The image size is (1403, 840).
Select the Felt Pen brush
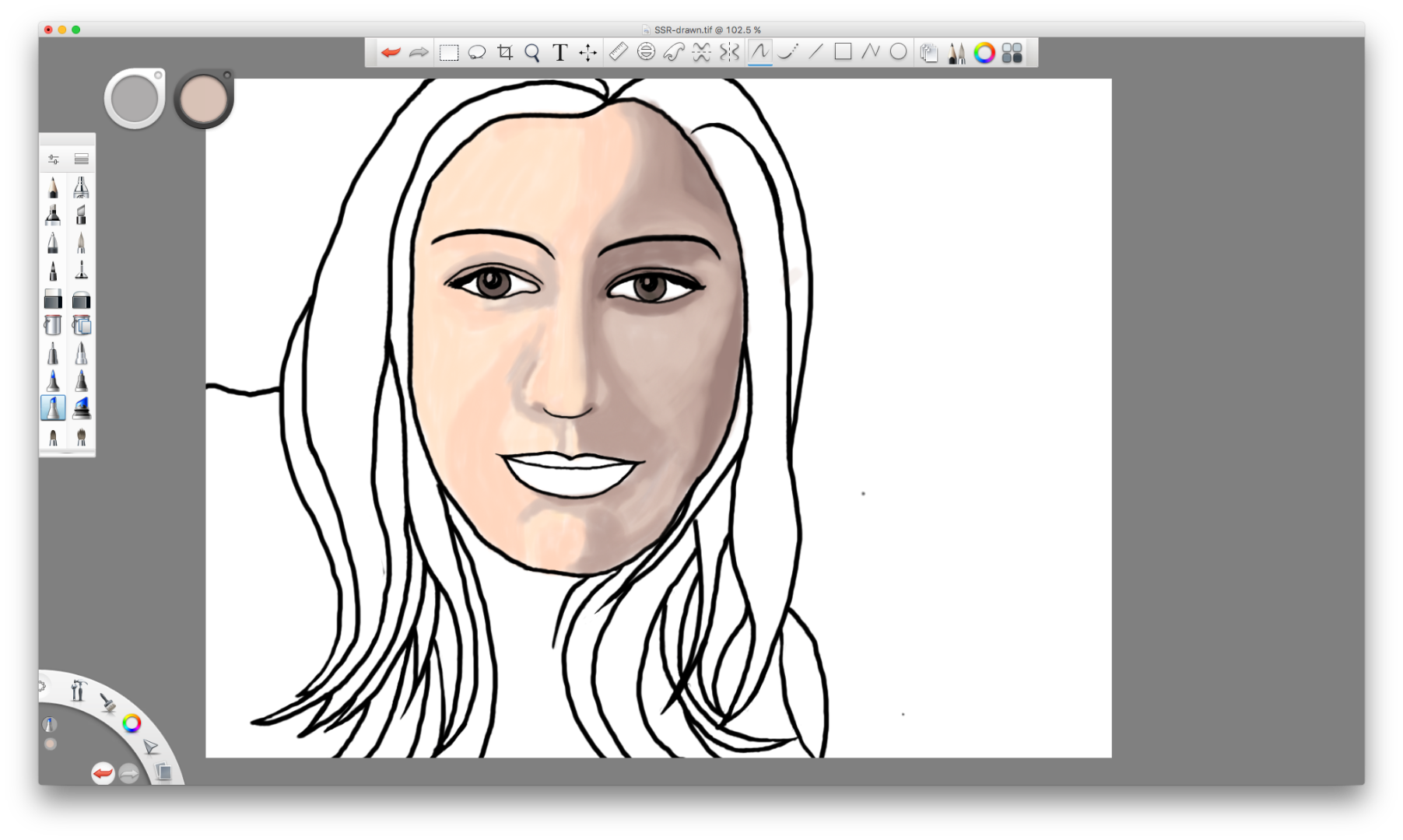(53, 271)
